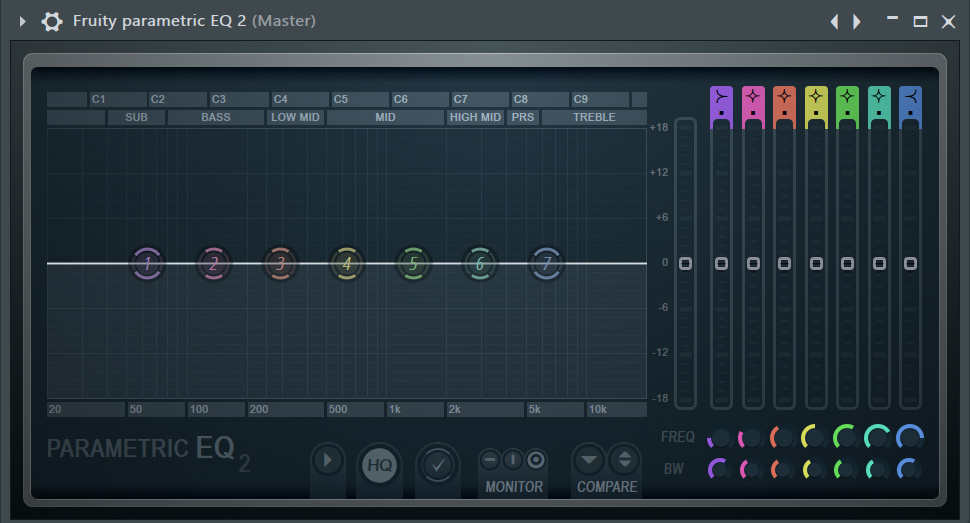The height and width of the screenshot is (523, 970).
Task: Click teal band 6 FREQ knob
Action: coord(878,438)
